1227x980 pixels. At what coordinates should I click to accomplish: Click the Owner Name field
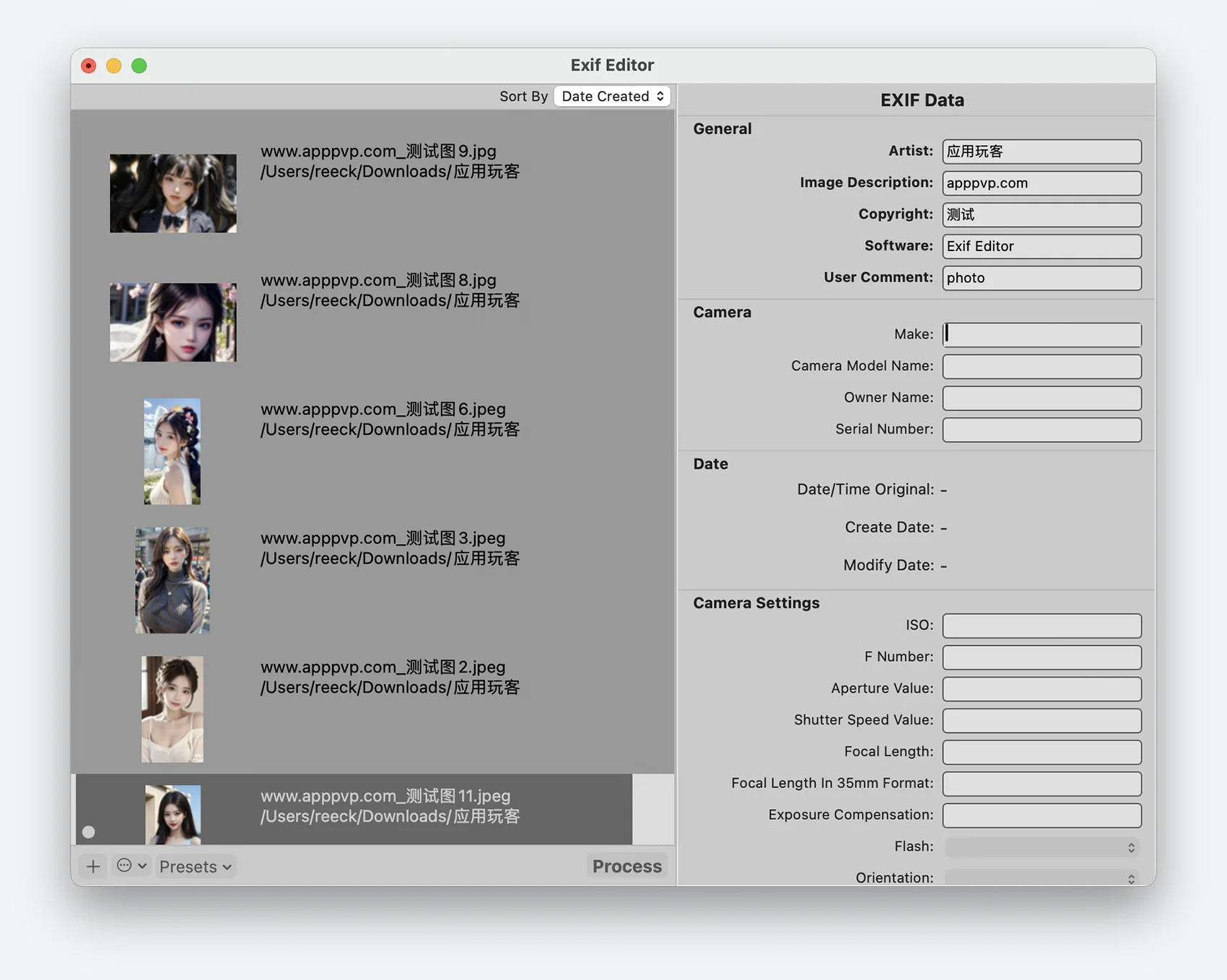pyautogui.click(x=1042, y=398)
